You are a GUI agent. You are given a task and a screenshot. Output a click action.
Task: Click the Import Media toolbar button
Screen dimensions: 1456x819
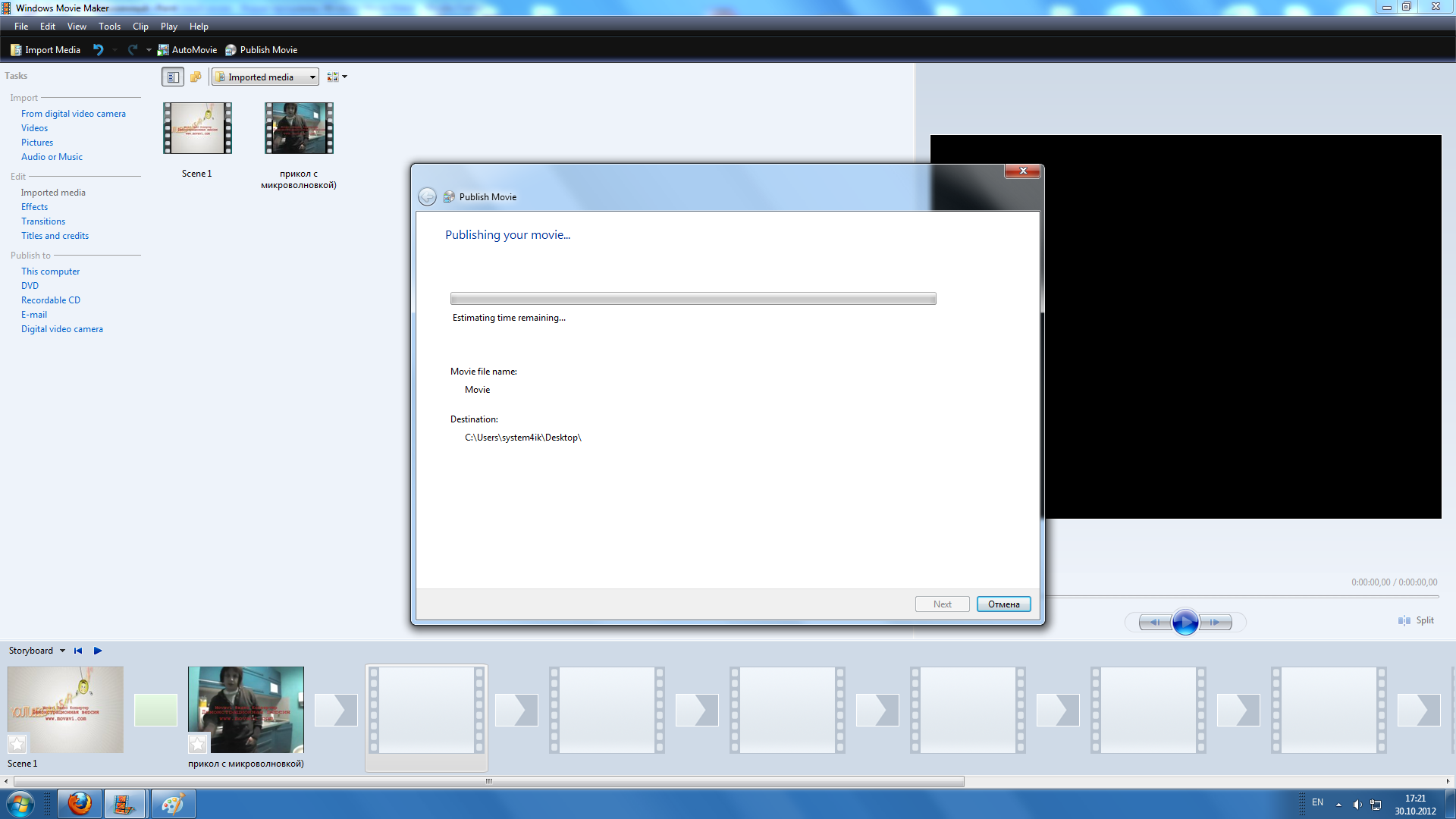(45, 50)
